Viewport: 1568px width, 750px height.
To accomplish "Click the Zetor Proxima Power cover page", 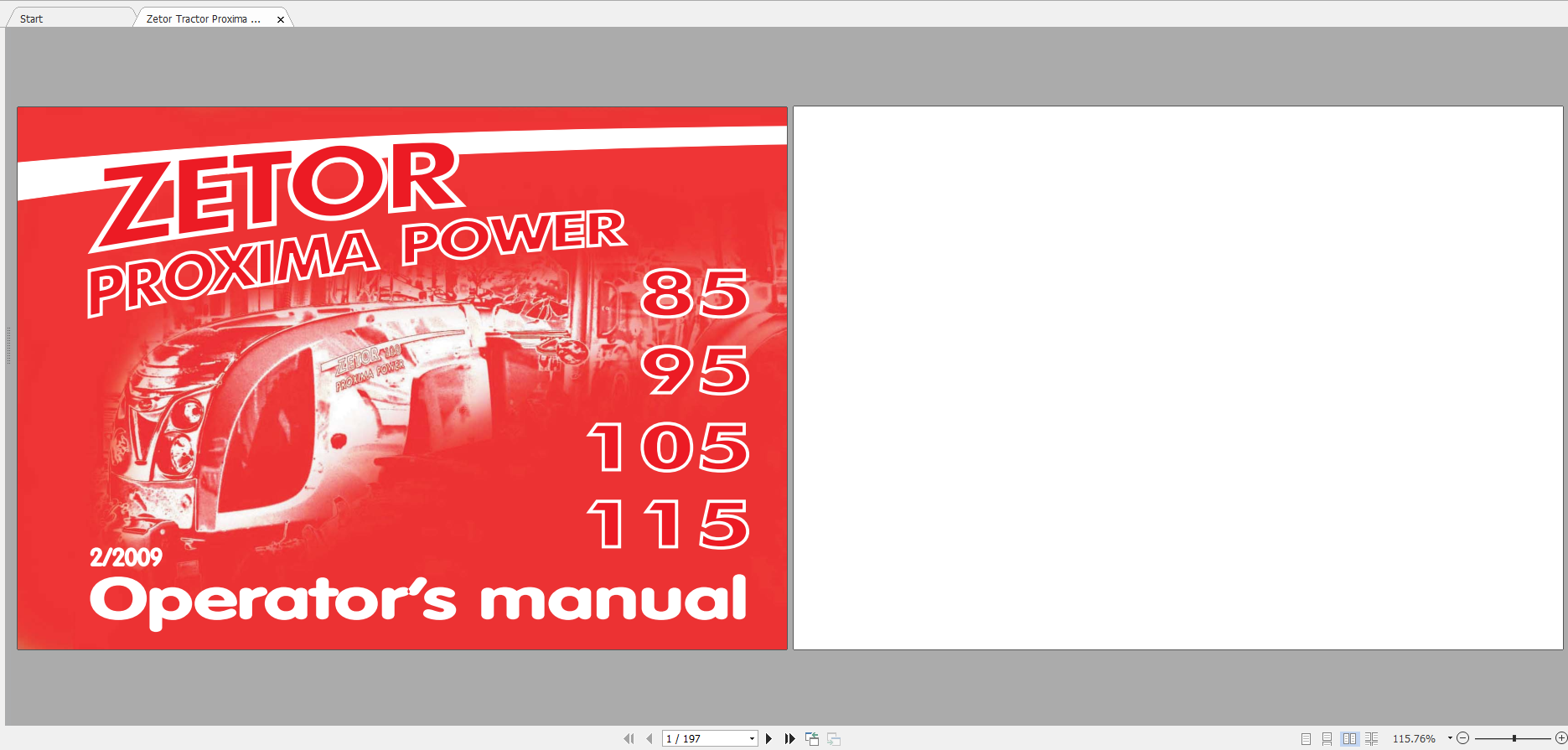I will (402, 378).
